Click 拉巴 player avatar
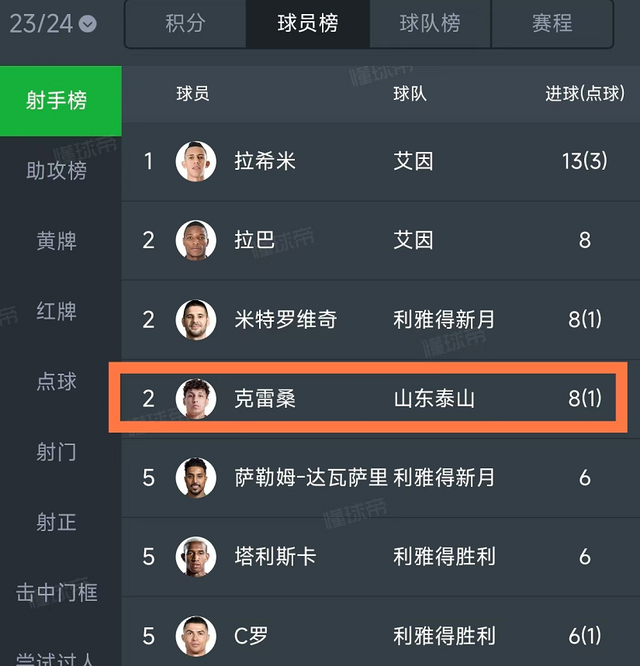This screenshot has height=666, width=640. coord(196,240)
